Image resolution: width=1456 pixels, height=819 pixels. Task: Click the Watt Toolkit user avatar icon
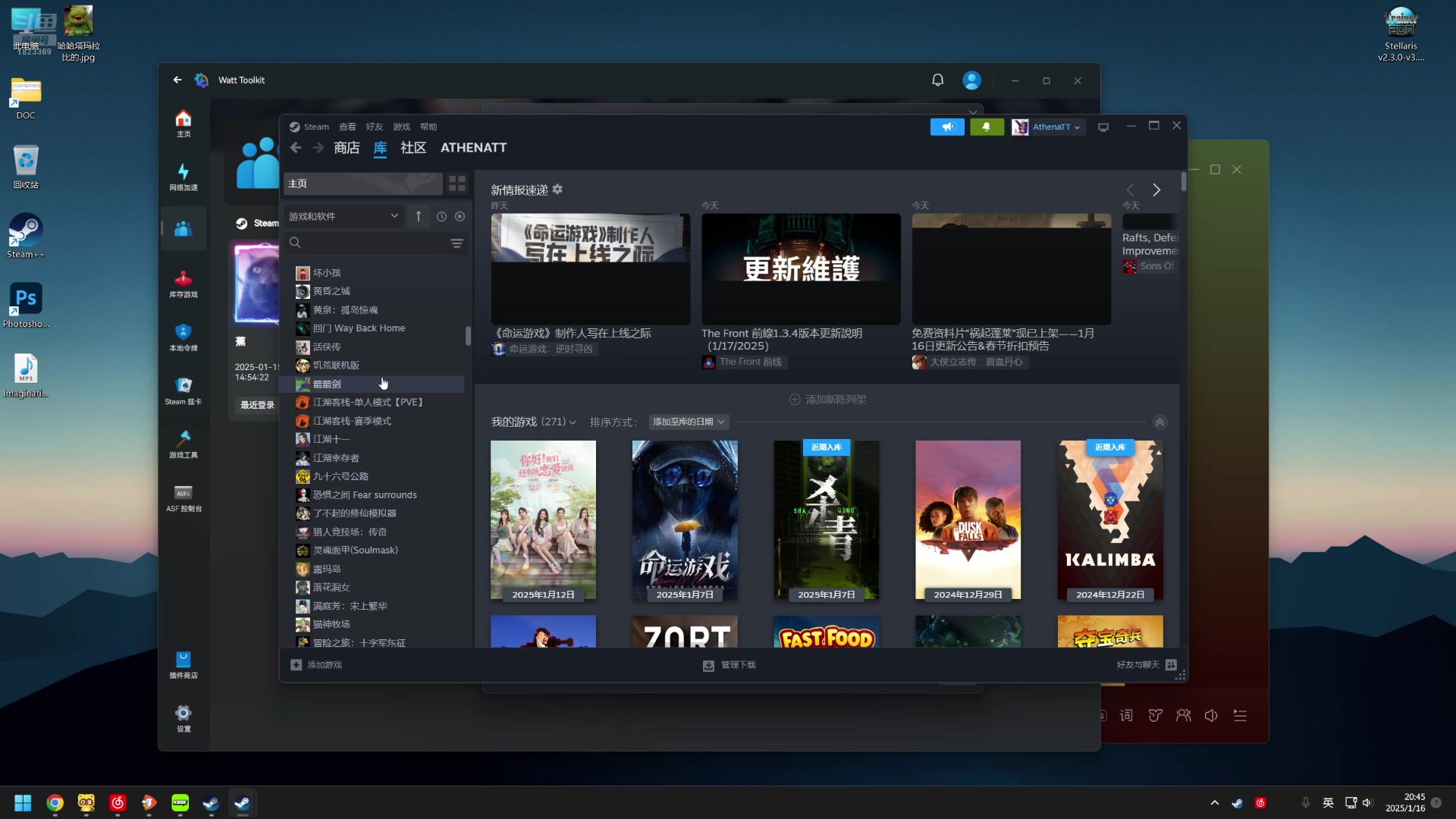[x=972, y=80]
